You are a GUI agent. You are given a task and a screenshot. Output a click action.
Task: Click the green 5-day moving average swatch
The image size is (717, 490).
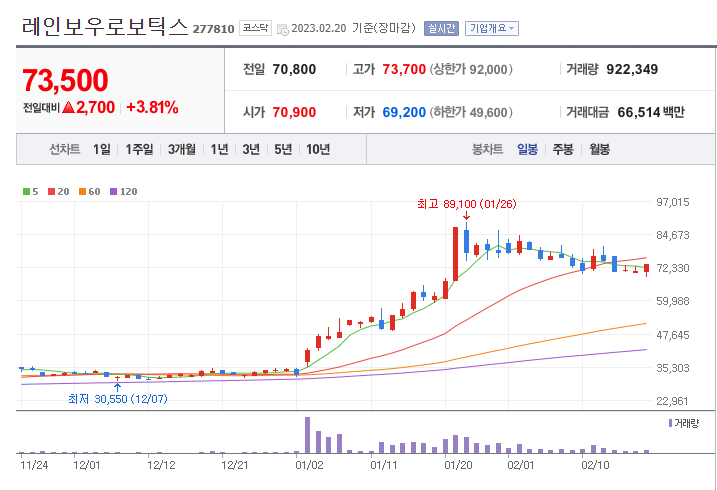(x=27, y=192)
